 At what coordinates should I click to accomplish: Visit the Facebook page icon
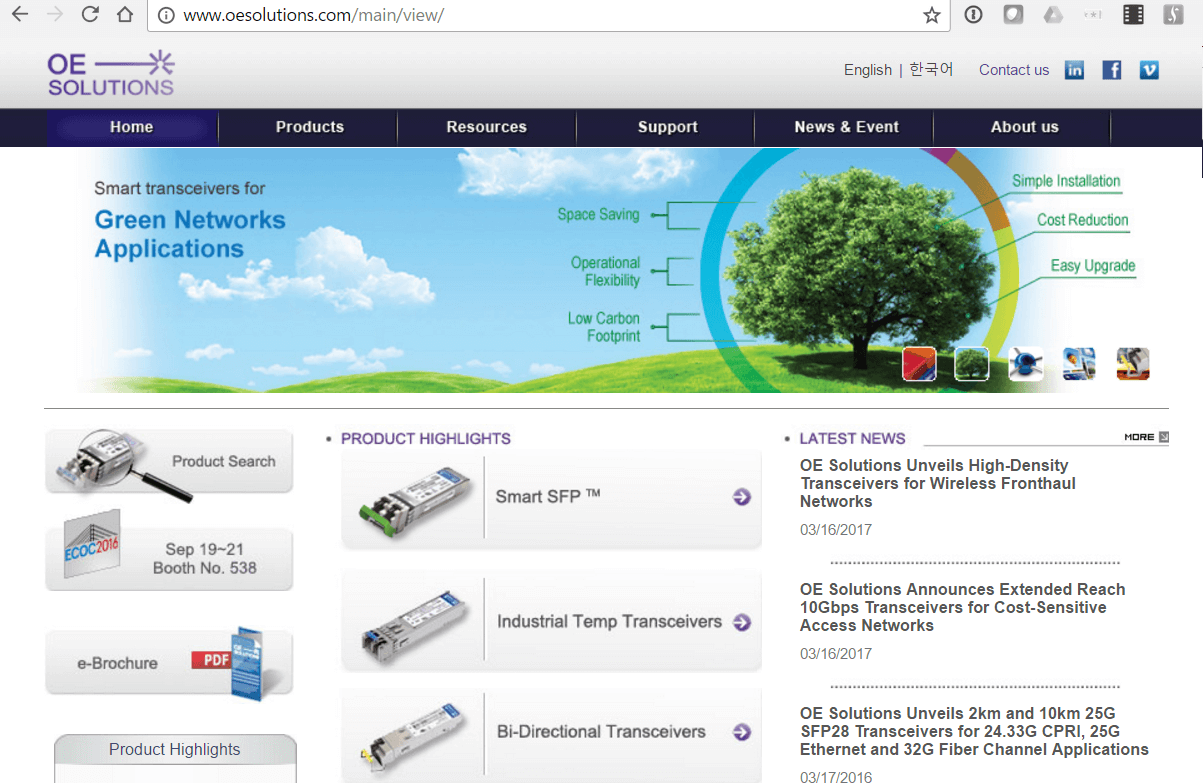[1111, 70]
